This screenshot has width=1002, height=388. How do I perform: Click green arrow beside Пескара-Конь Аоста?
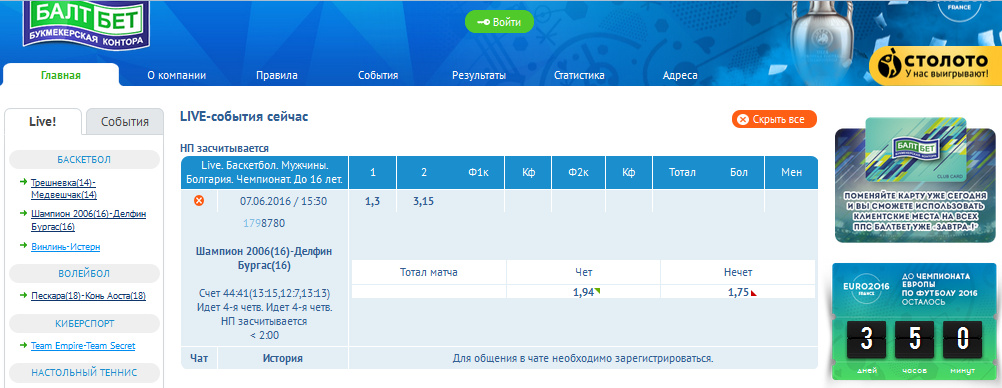point(24,296)
